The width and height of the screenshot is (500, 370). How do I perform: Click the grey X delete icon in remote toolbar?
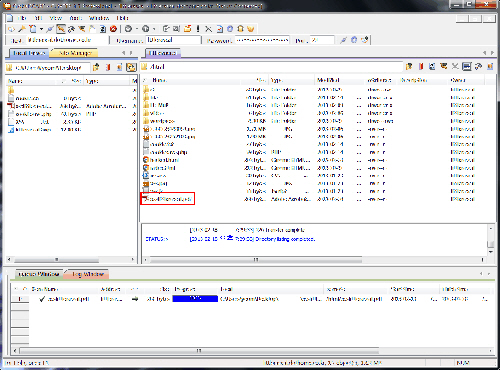point(455,67)
